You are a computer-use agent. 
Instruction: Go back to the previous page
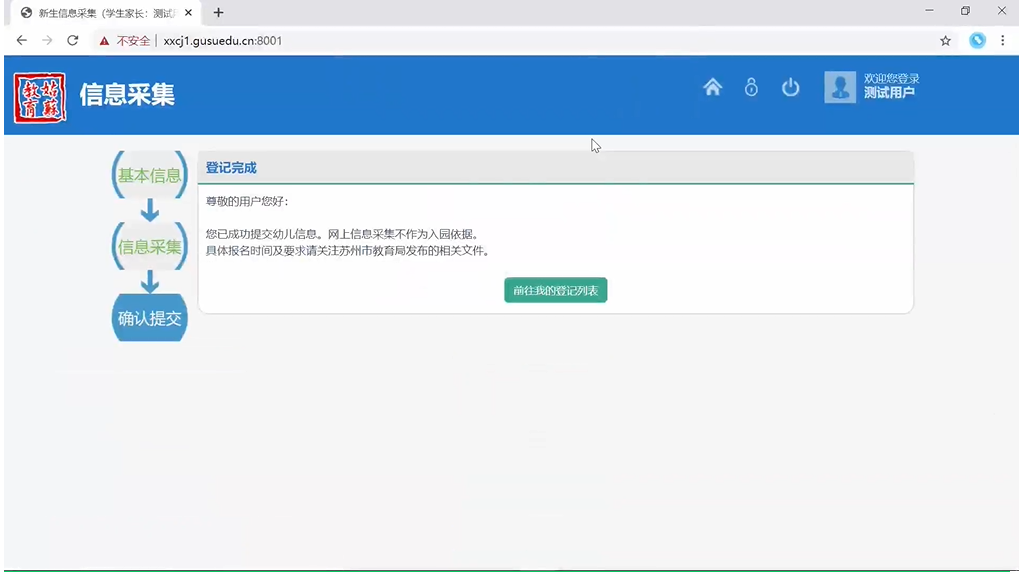[22, 41]
